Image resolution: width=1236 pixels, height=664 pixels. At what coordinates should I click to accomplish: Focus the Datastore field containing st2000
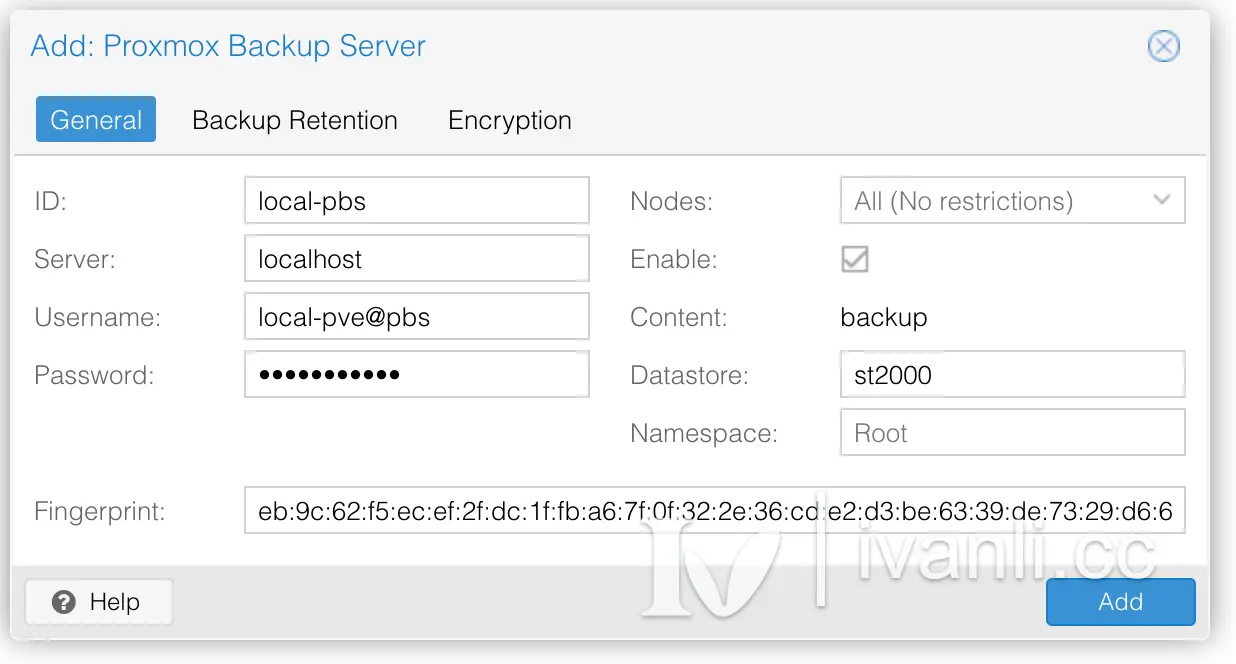pyautogui.click(x=1013, y=375)
